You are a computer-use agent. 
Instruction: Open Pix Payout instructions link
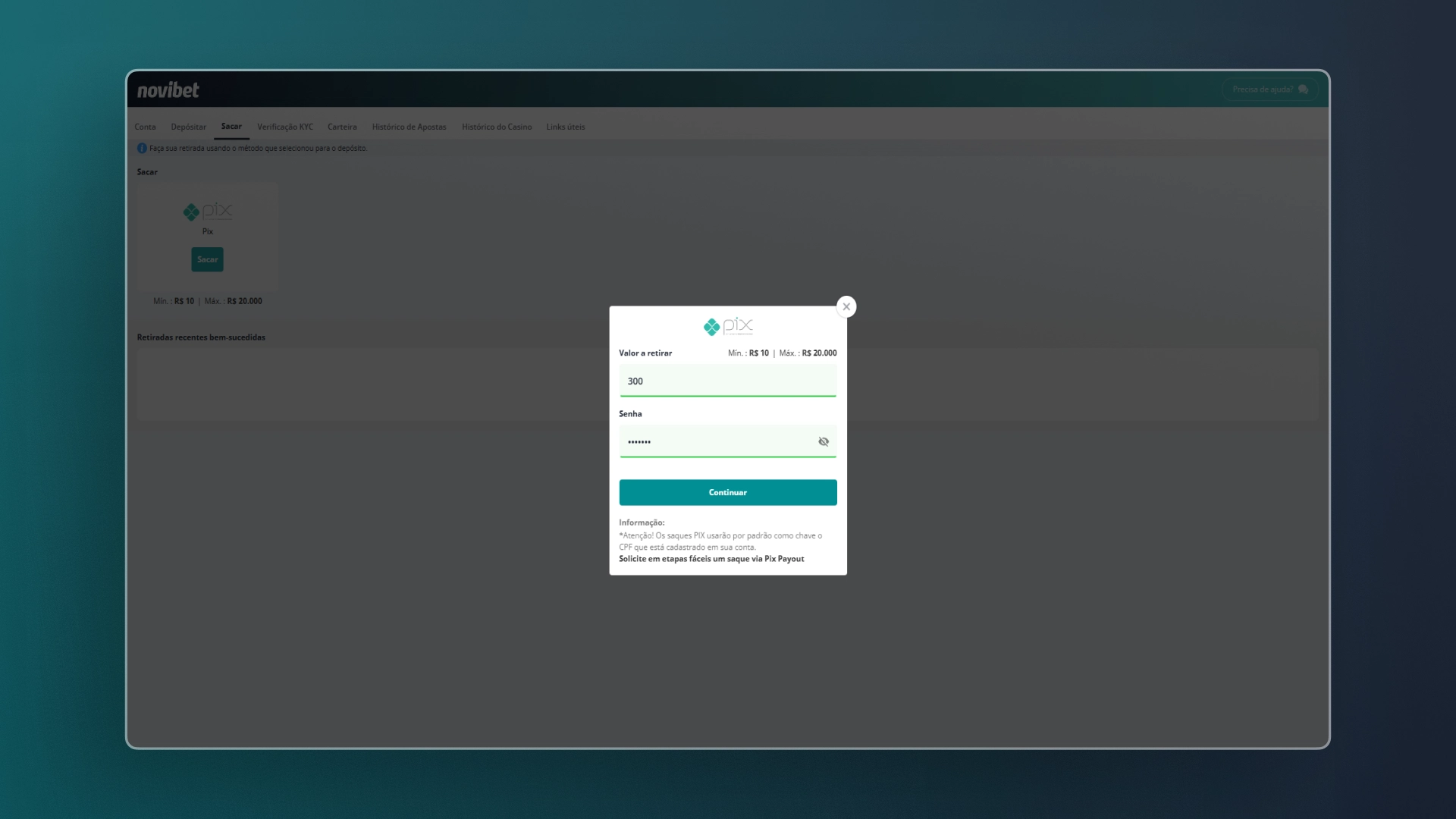click(x=711, y=559)
